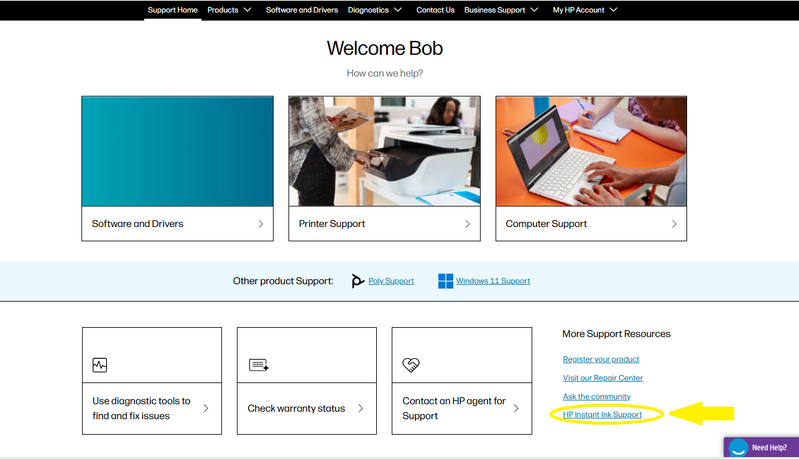Open the HP Instant Ink Support link
Image resolution: width=799 pixels, height=459 pixels.
(x=602, y=415)
